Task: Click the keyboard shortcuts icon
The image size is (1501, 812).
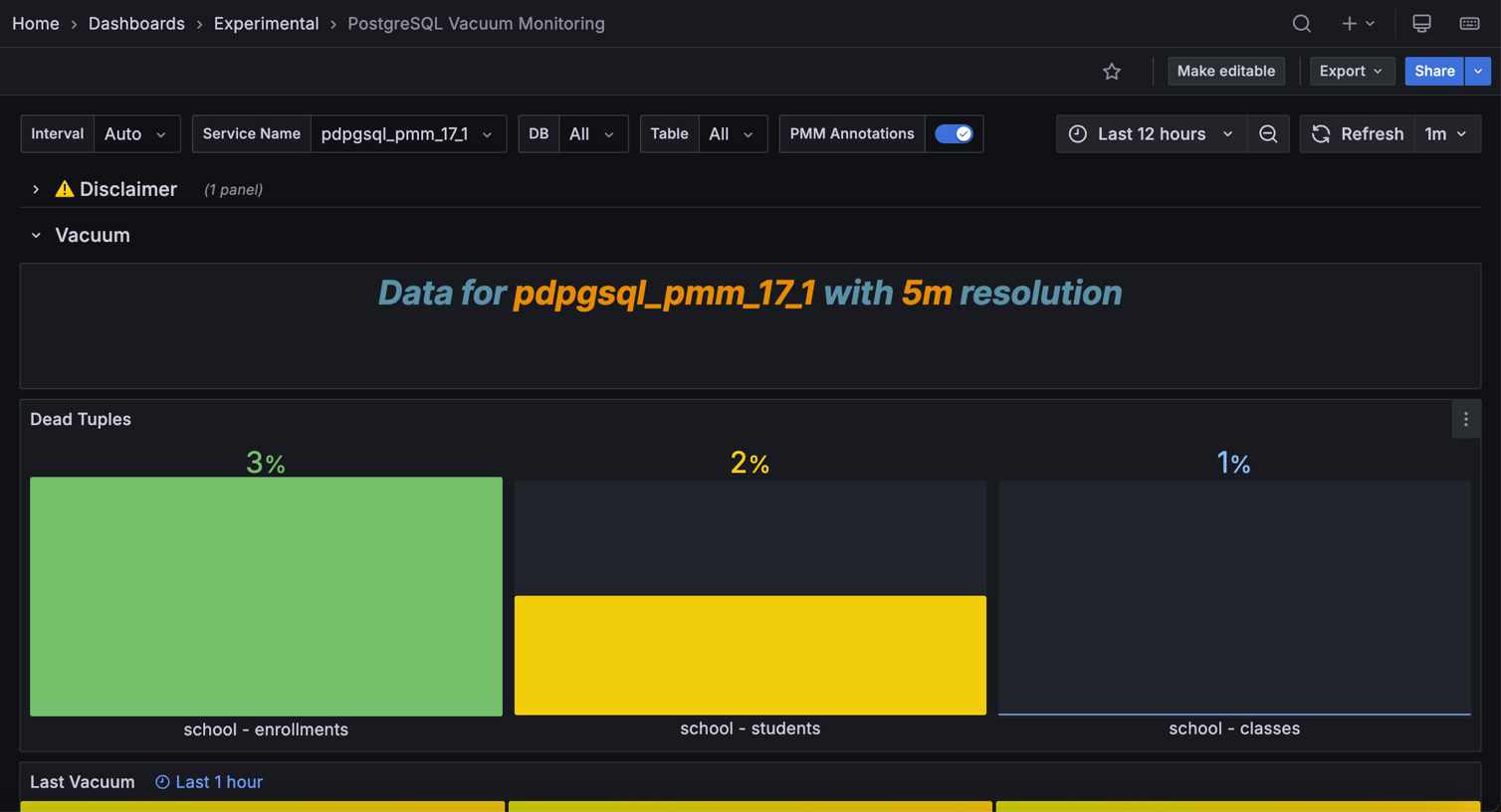Action: pyautogui.click(x=1469, y=23)
